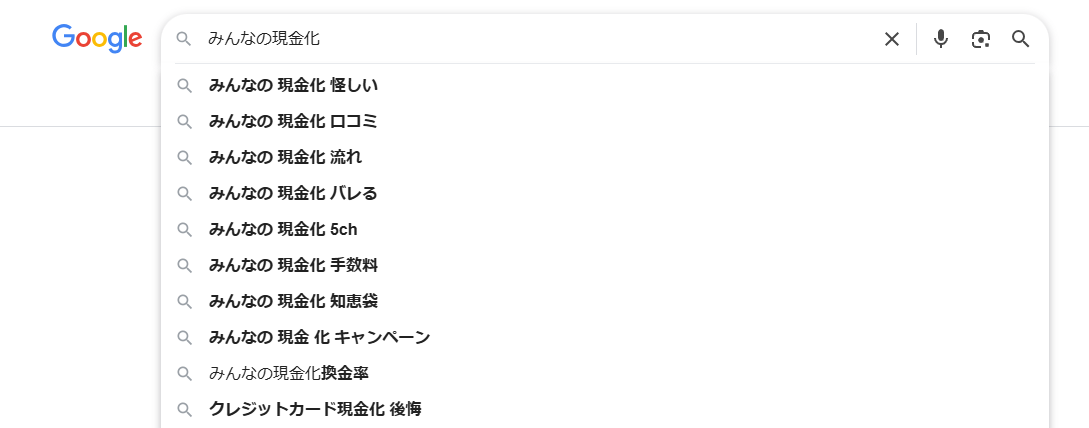The width and height of the screenshot is (1089, 428).
Task: Click magnifier icon beside the 怪しい suggestion
Action: point(184,86)
